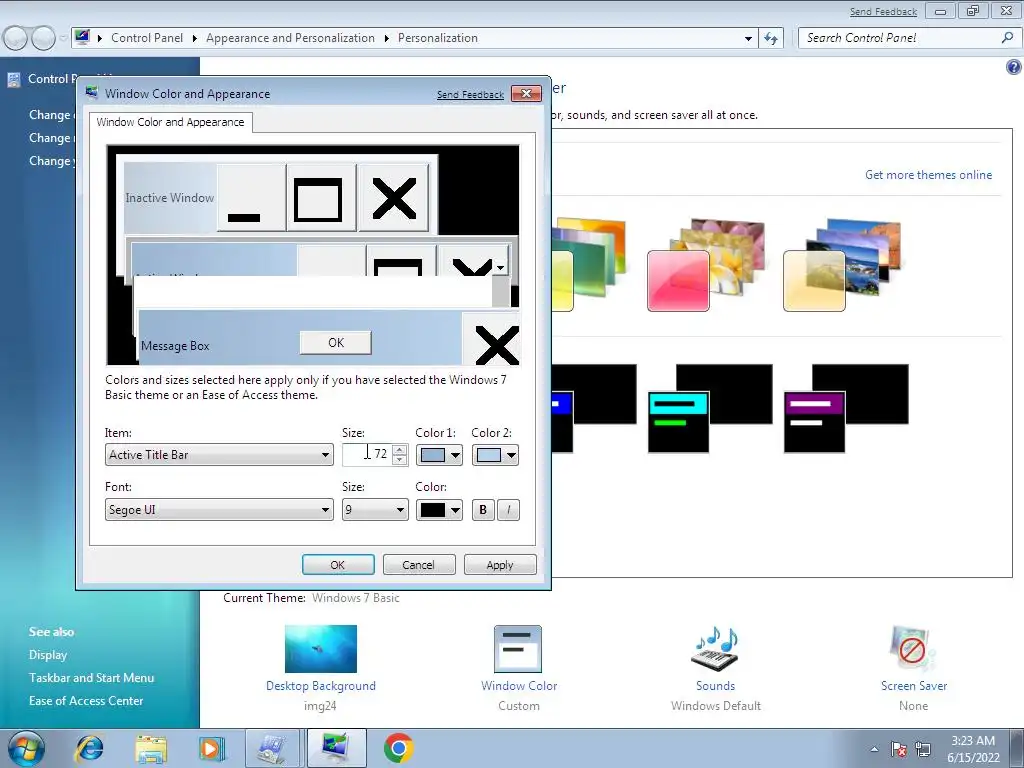The height and width of the screenshot is (768, 1024).
Task: Click the OK button in Message Box preview
Action: tap(336, 343)
